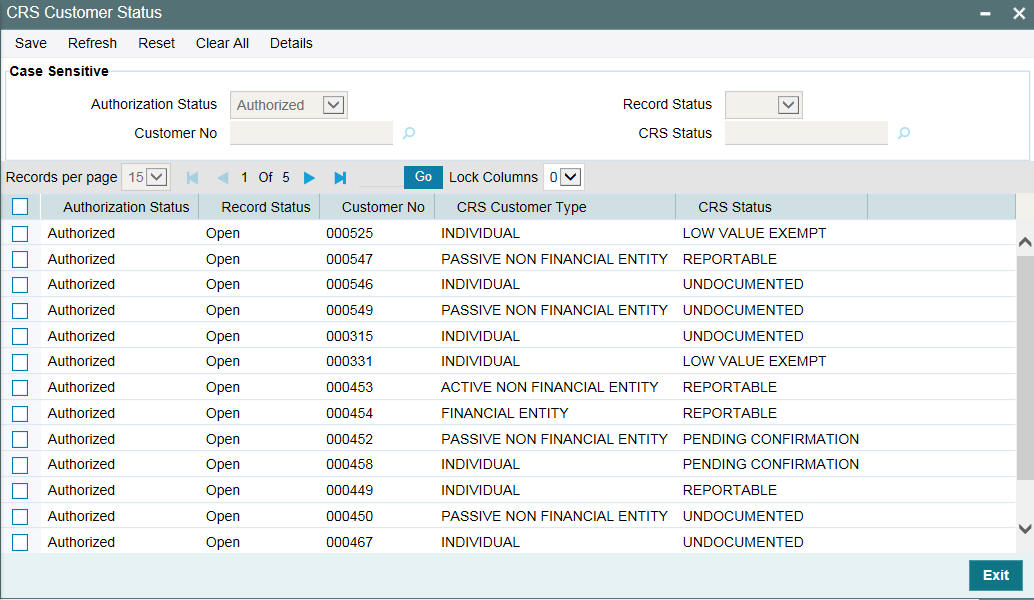Open Lock Columns dropdown
Viewport: 1034px width, 600px height.
click(563, 177)
